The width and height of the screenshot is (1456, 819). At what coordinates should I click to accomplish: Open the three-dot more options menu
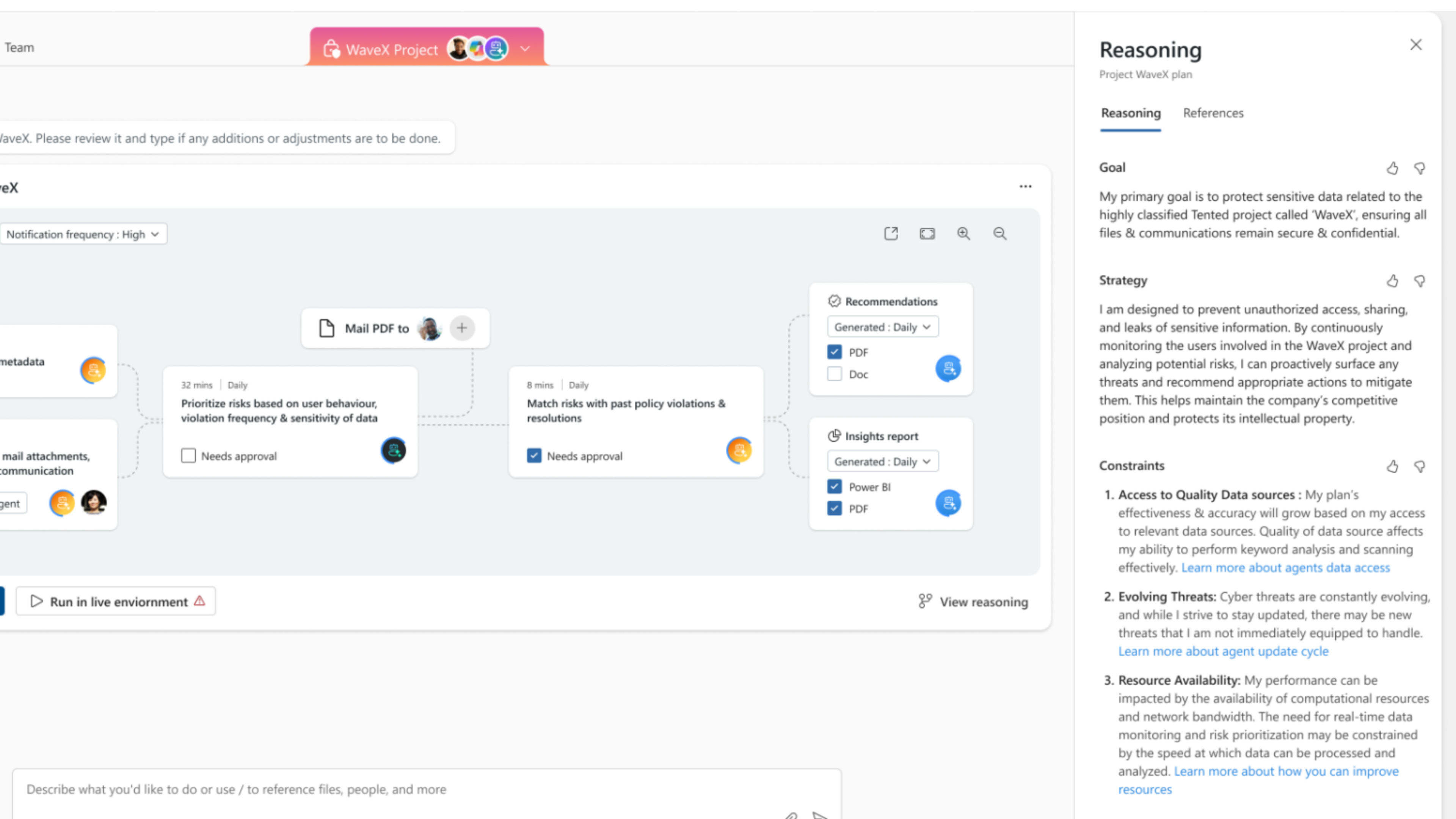[1025, 187]
